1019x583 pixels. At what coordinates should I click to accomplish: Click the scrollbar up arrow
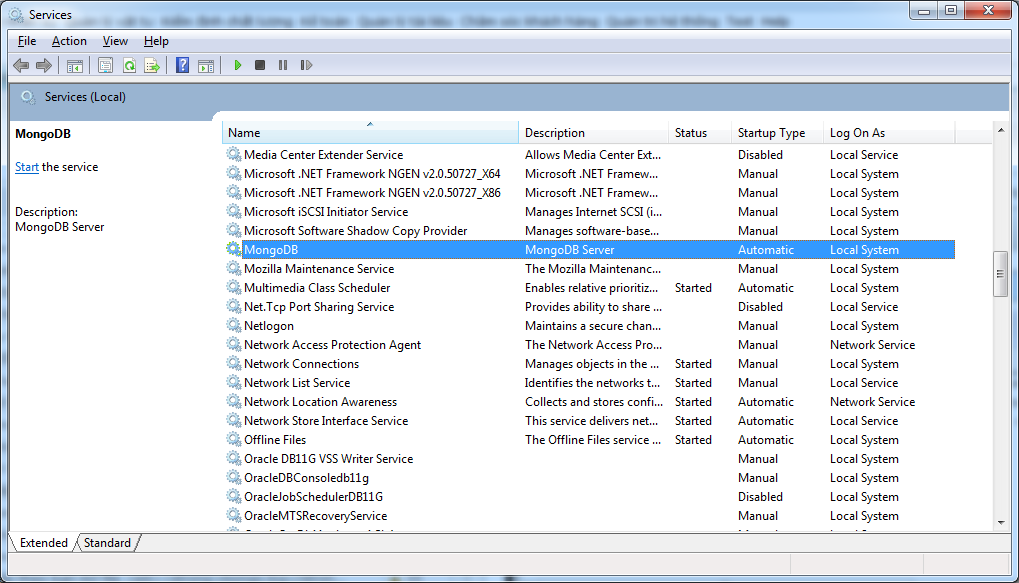[1001, 131]
